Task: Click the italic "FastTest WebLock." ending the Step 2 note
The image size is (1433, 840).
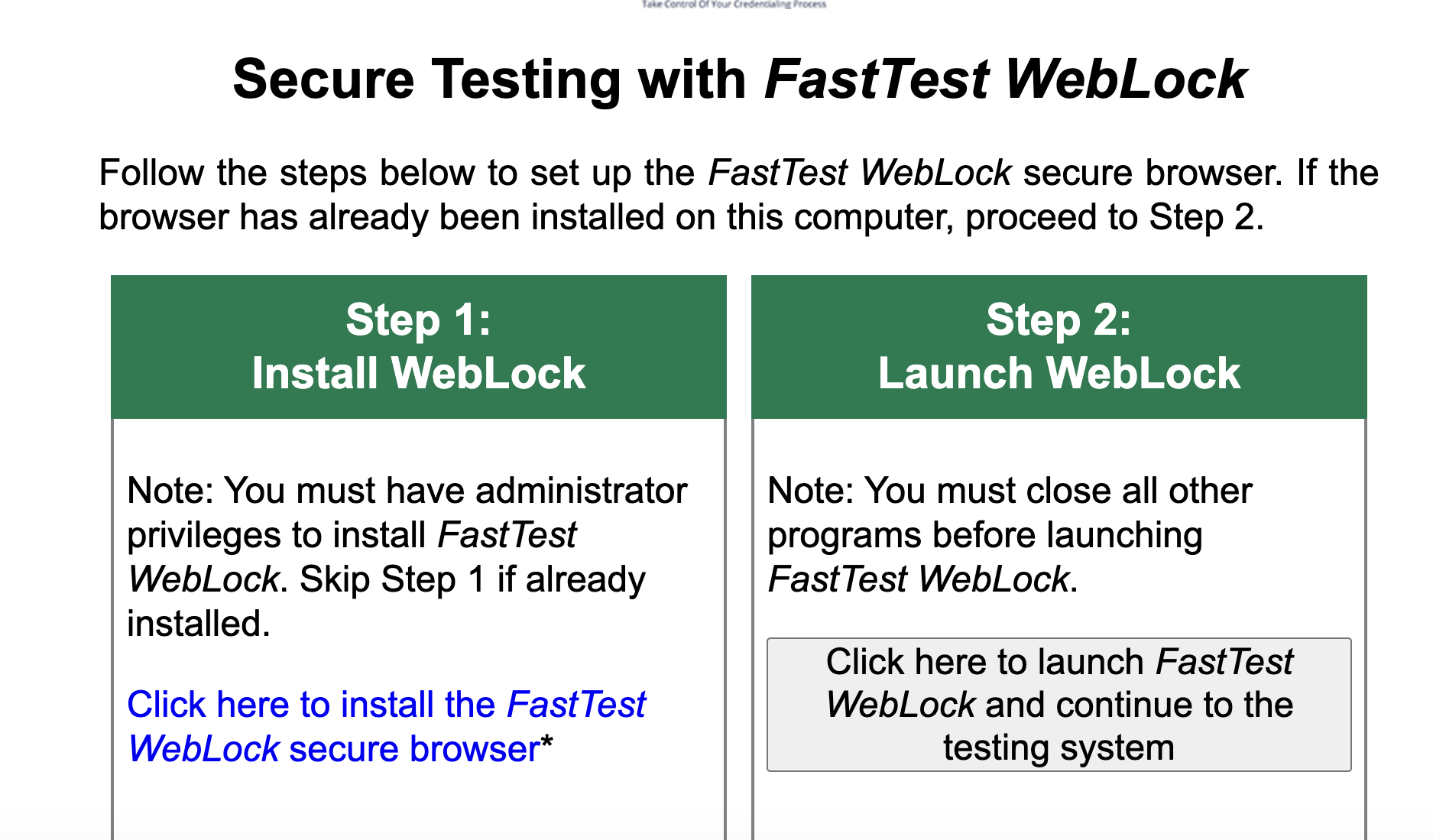Action: [x=922, y=579]
